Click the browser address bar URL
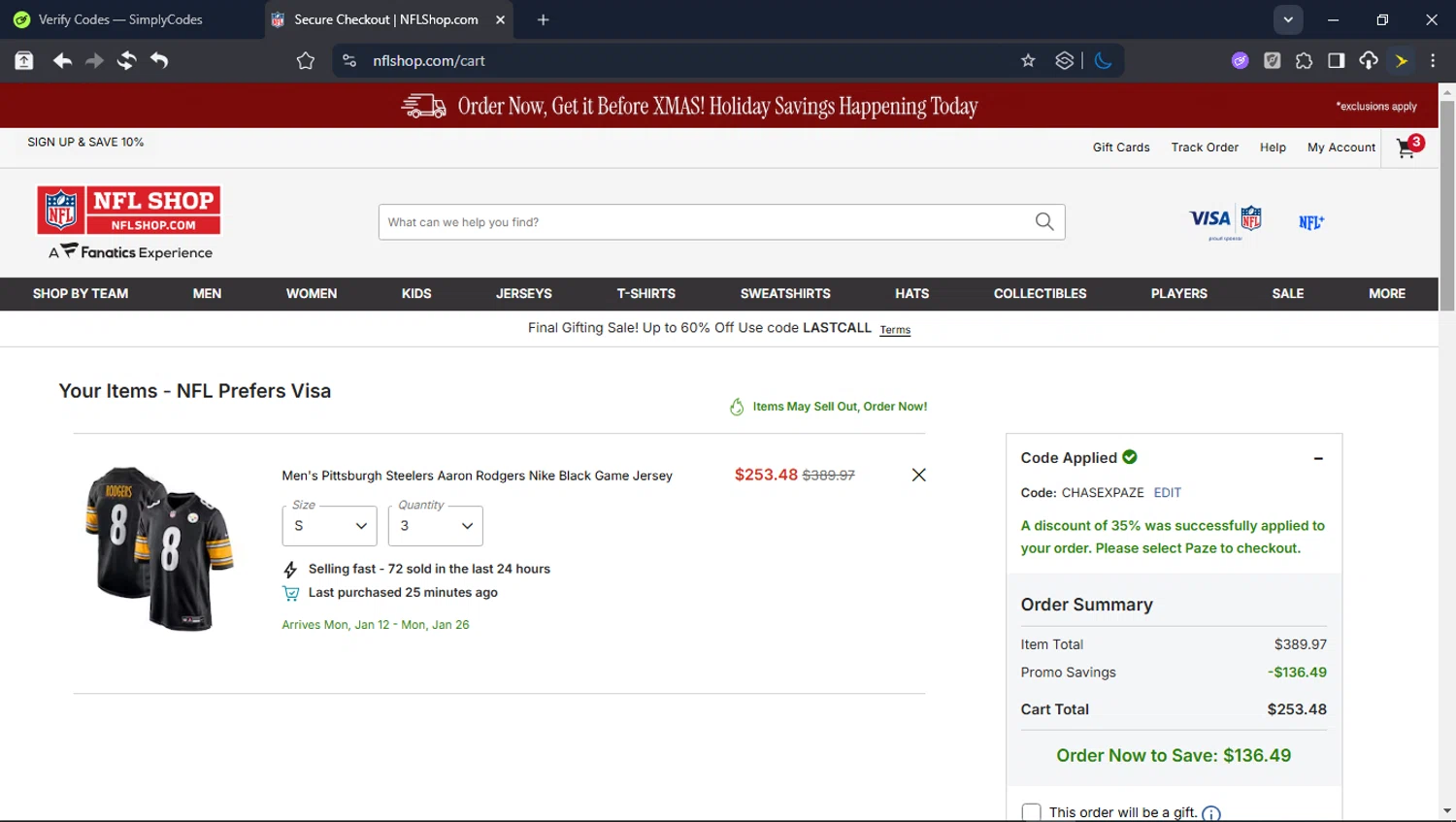This screenshot has width=1456, height=822. tap(429, 60)
